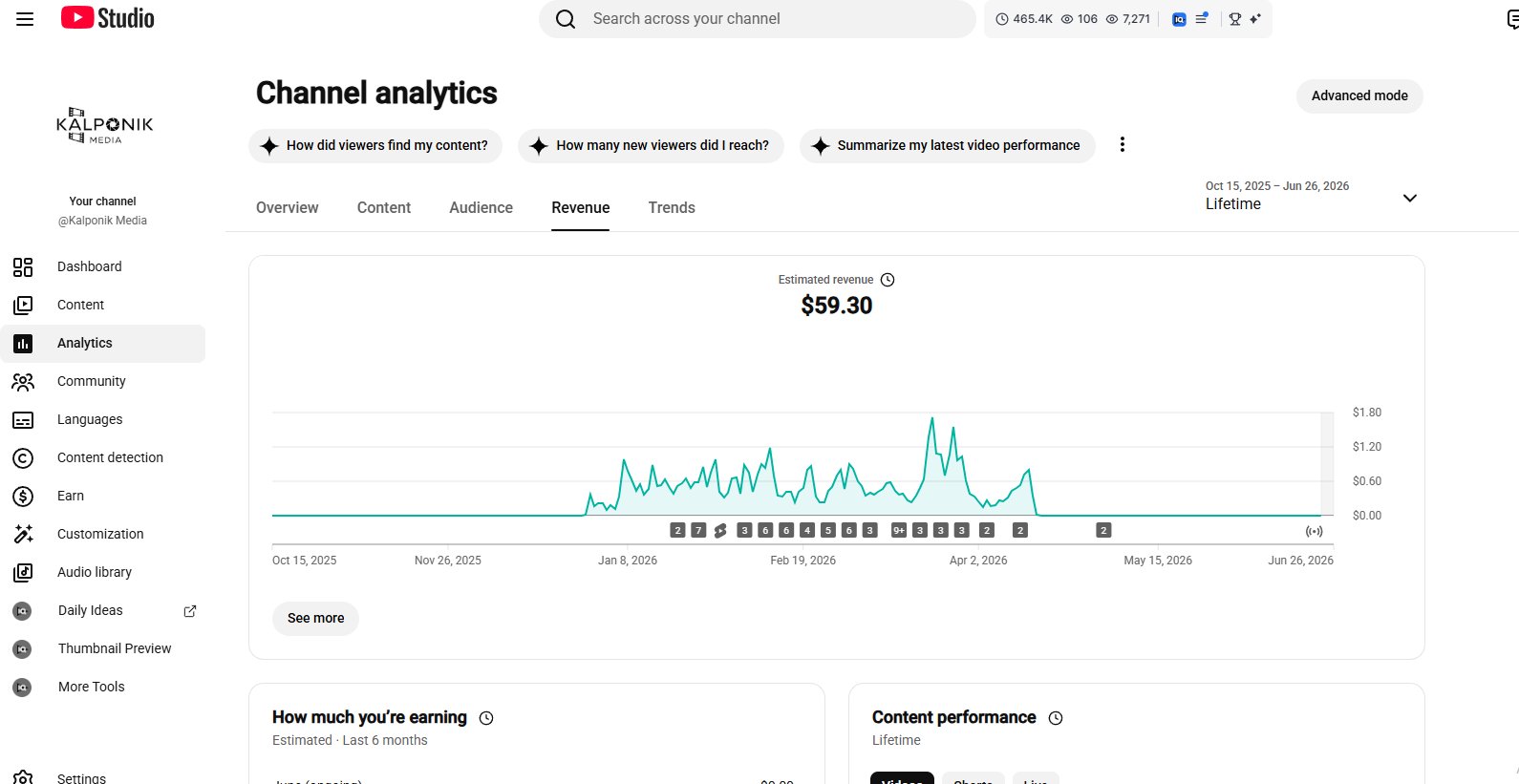Open the hamburger navigation menu

click(x=25, y=19)
